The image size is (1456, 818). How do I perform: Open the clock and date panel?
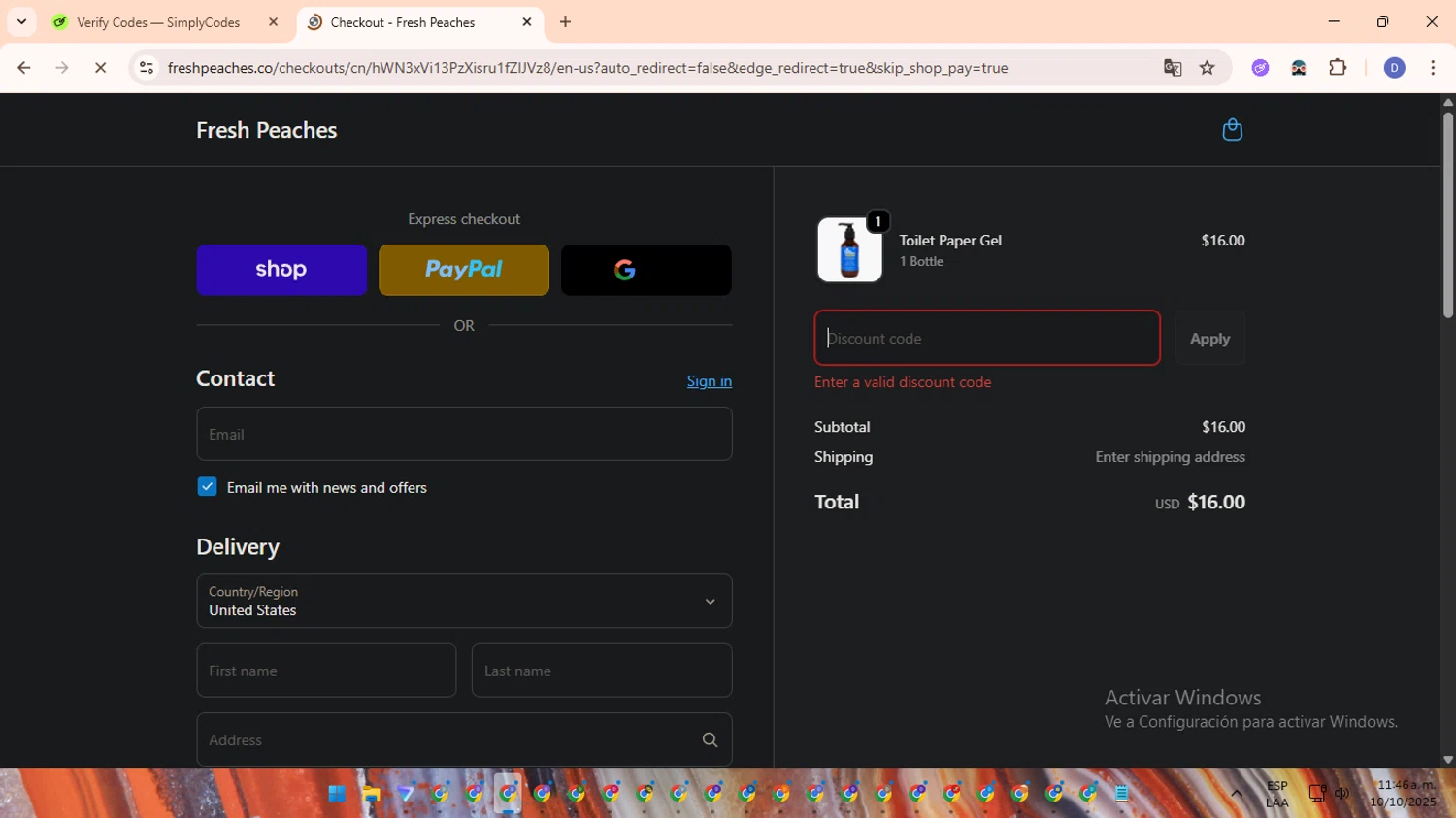click(1403, 794)
